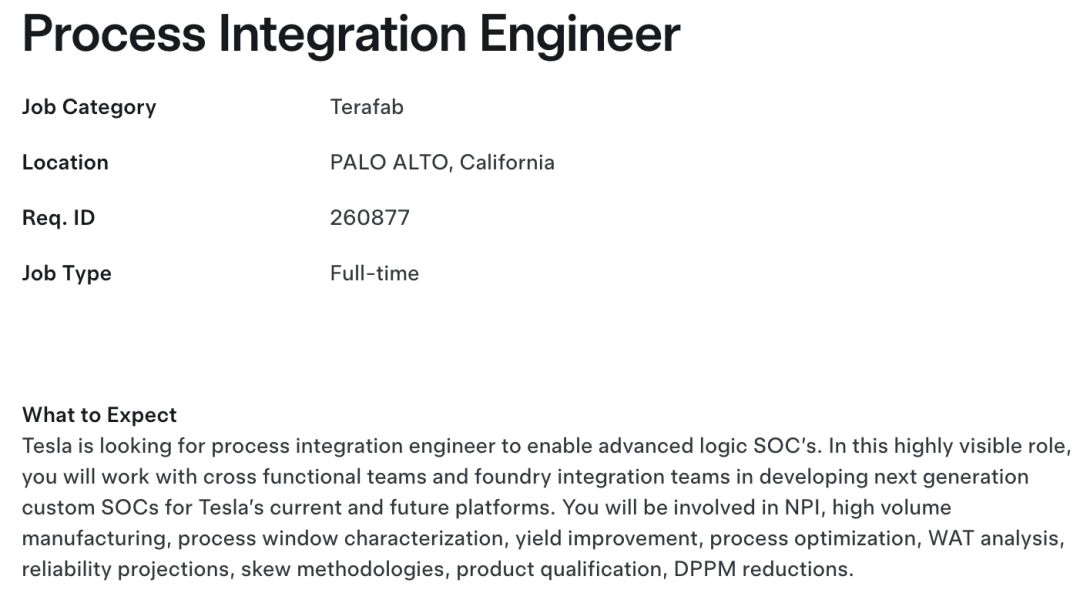This screenshot has width=1080, height=593.
Task: Click the Full-time job type value
Action: tap(374, 273)
